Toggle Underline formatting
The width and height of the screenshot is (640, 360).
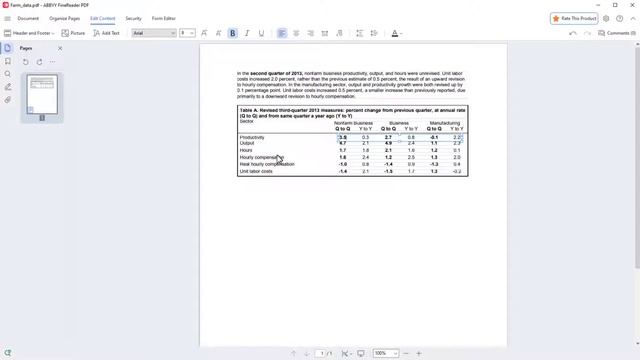pyautogui.click(x=261, y=33)
